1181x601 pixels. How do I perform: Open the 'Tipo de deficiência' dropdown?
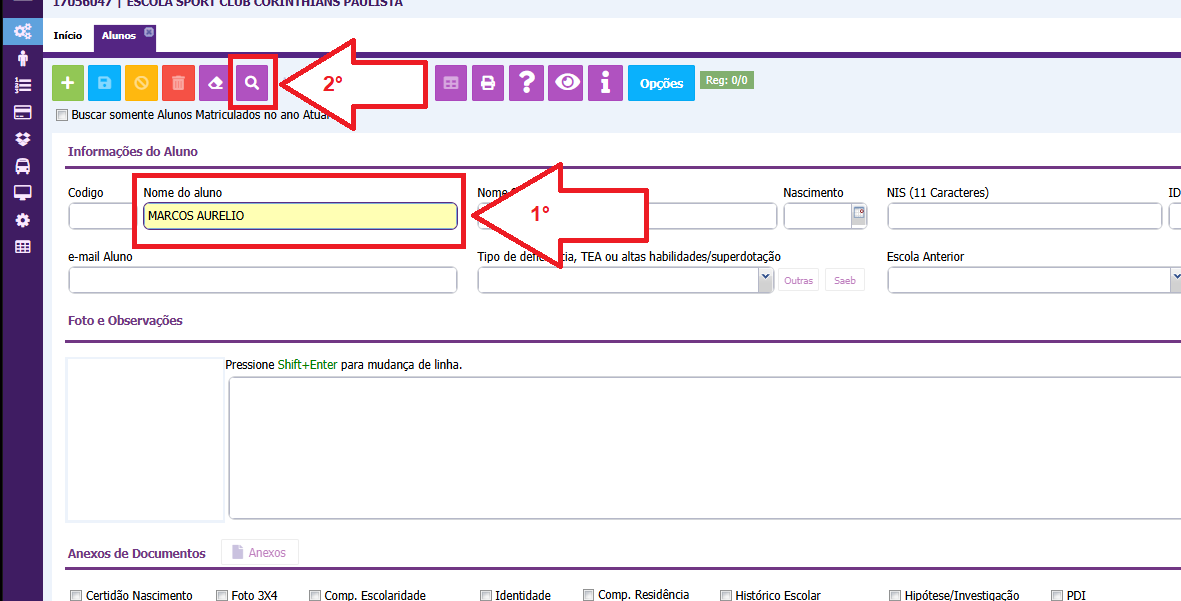click(x=765, y=280)
